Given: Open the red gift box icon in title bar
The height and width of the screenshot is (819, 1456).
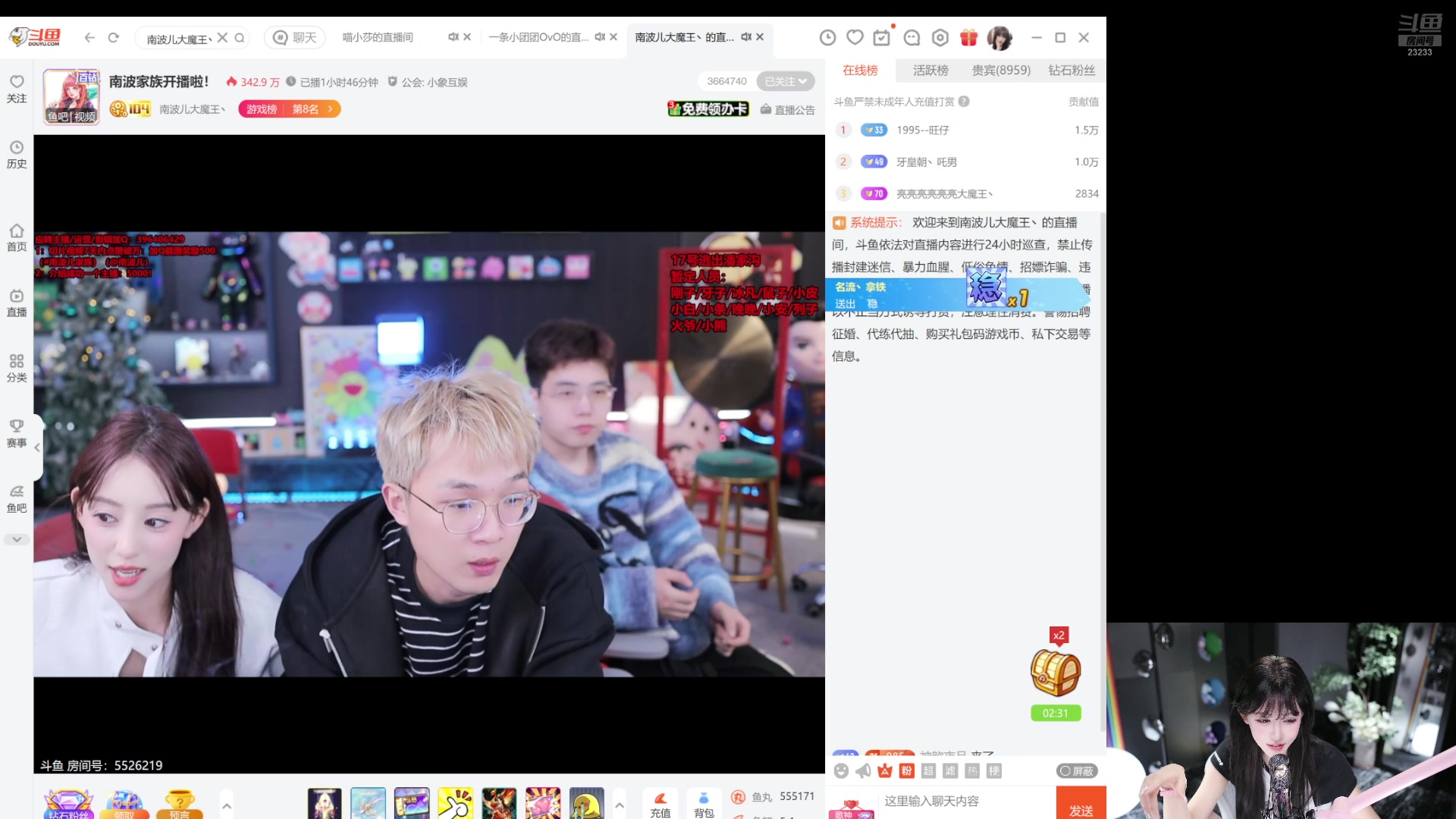Looking at the screenshot, I should 968,37.
